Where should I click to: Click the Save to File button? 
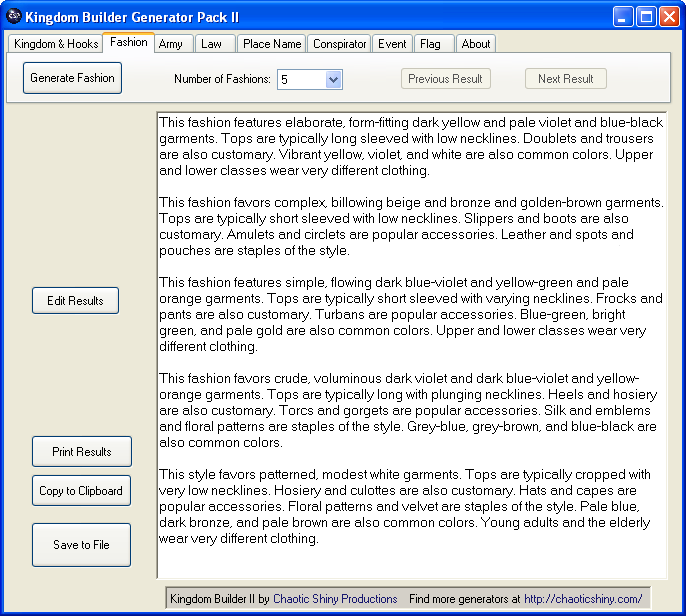(81, 545)
